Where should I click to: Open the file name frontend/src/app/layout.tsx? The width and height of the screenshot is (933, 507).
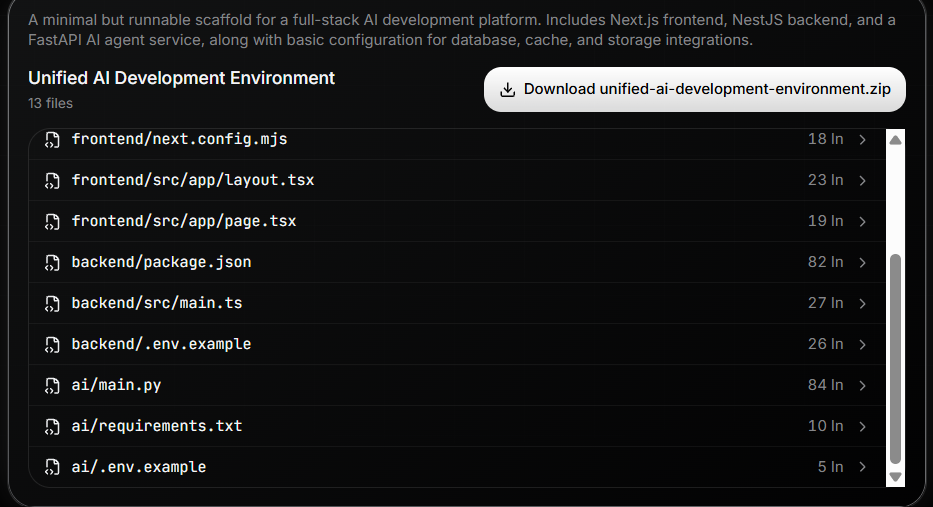tap(193, 180)
